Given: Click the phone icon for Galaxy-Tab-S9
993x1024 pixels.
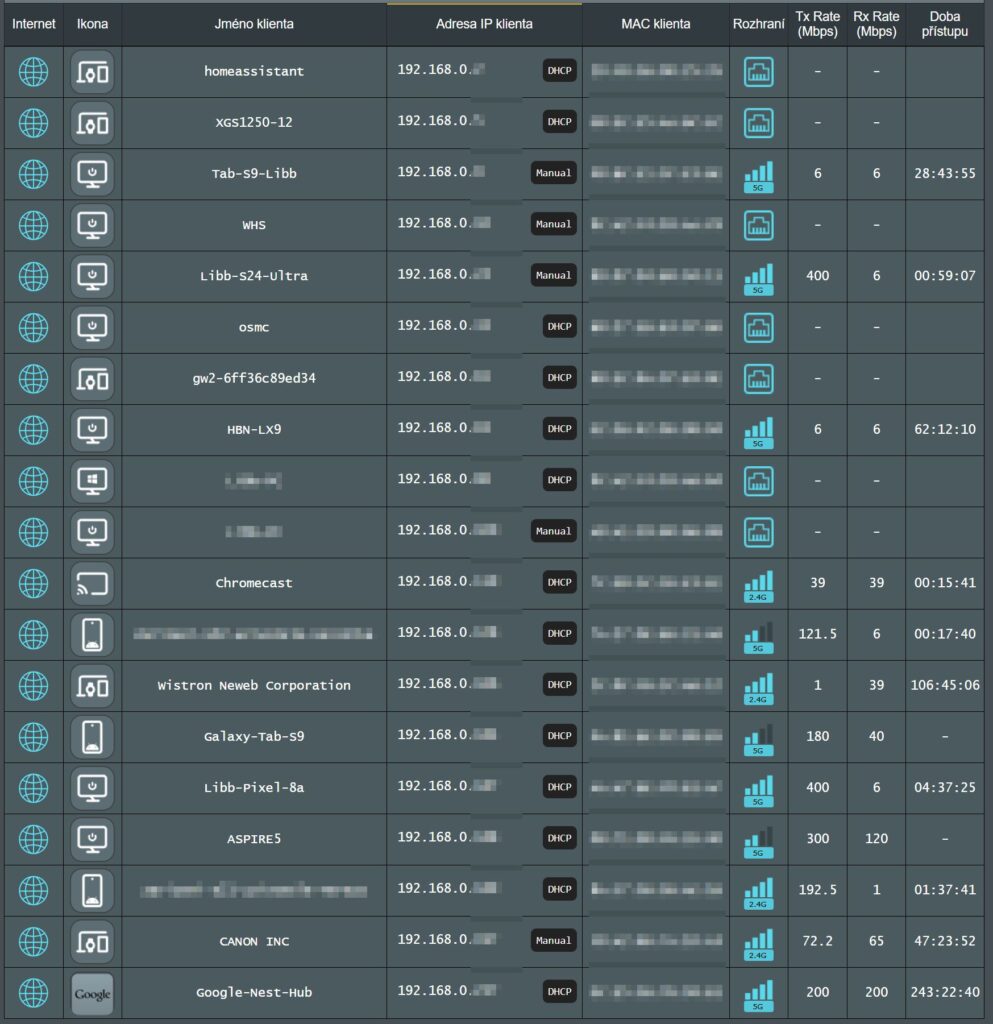Looking at the screenshot, I should [x=92, y=737].
